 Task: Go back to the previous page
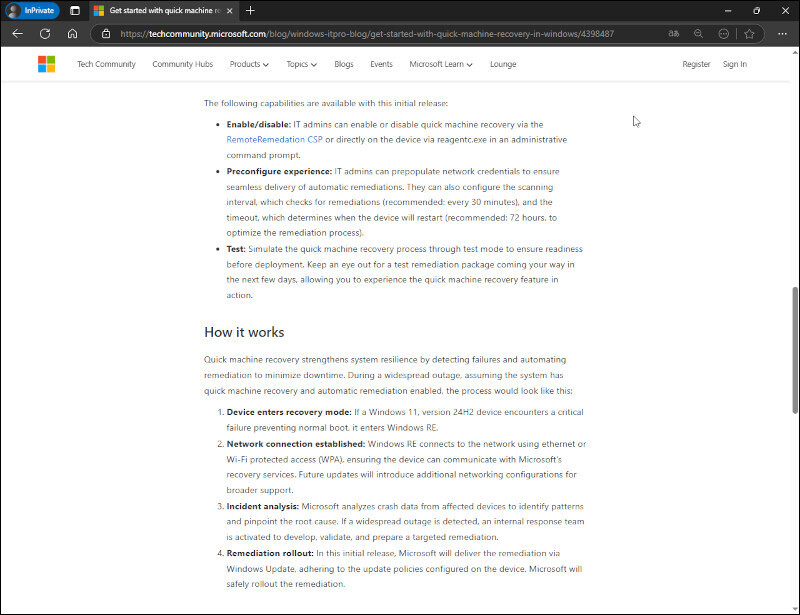point(18,34)
